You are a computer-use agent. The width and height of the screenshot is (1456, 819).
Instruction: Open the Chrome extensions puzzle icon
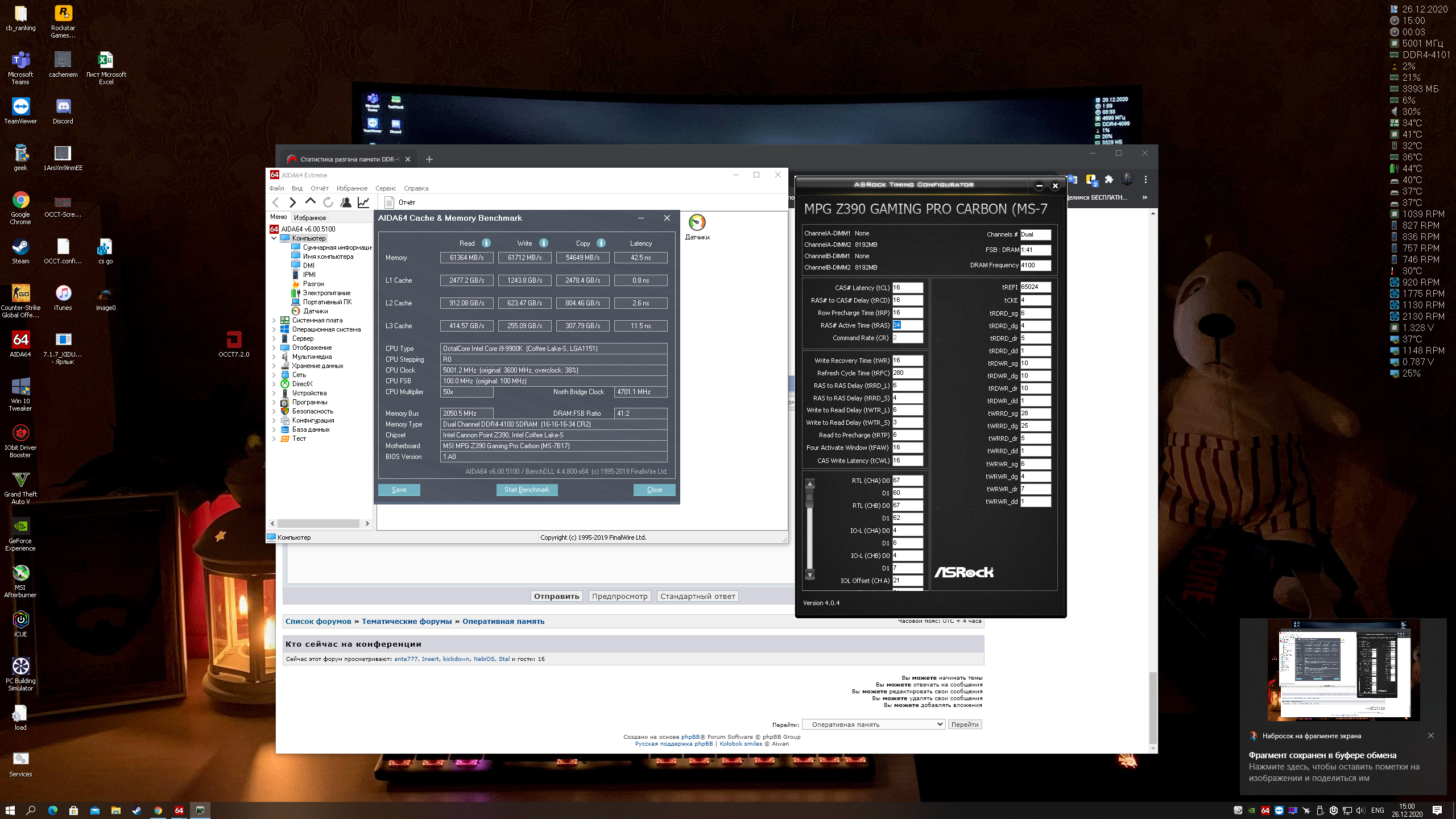pyautogui.click(x=1108, y=180)
